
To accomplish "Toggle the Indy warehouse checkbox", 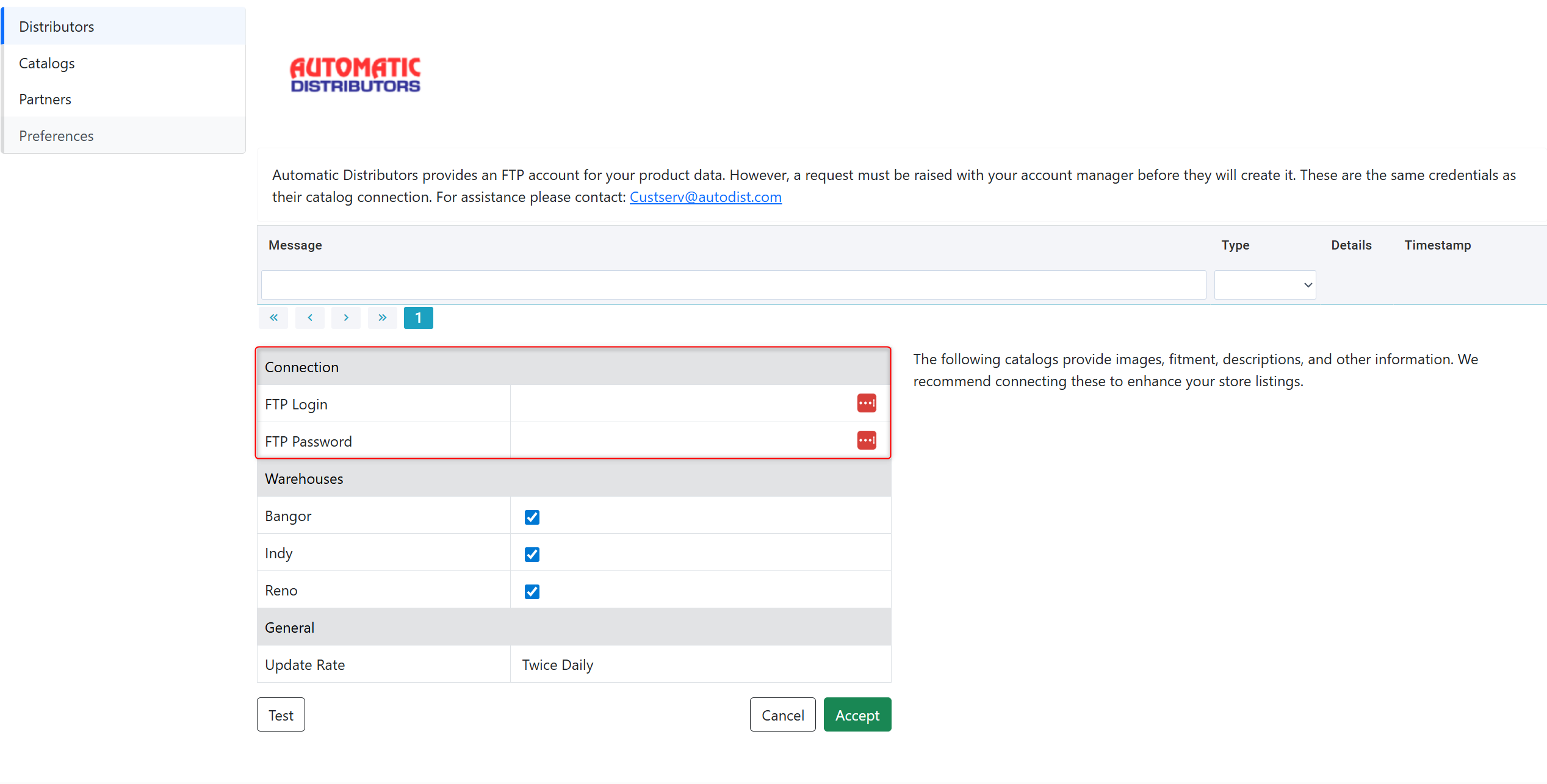I will click(x=532, y=554).
